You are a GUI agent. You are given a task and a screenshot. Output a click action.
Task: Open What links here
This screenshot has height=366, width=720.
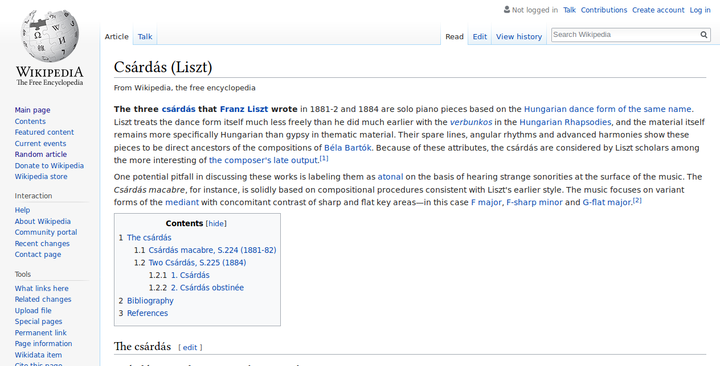pyautogui.click(x=41, y=288)
